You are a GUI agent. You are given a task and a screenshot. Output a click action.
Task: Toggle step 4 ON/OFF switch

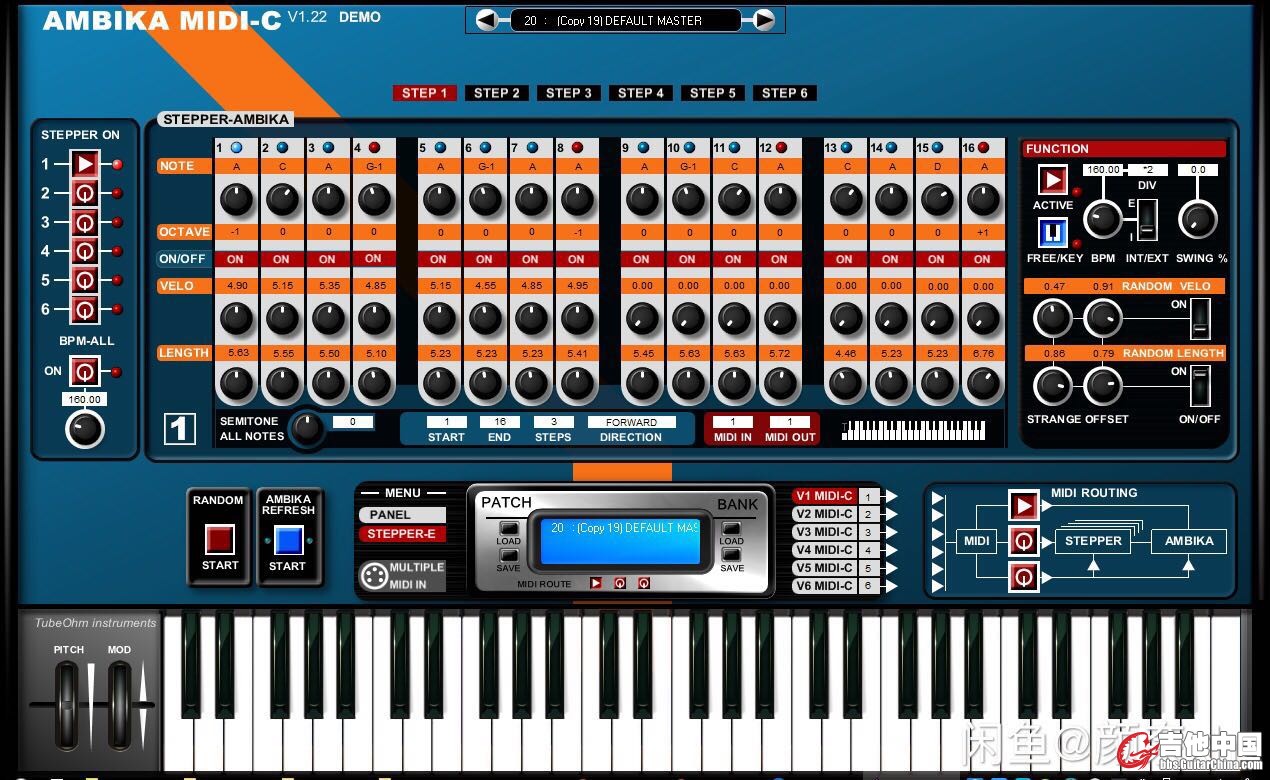[373, 259]
